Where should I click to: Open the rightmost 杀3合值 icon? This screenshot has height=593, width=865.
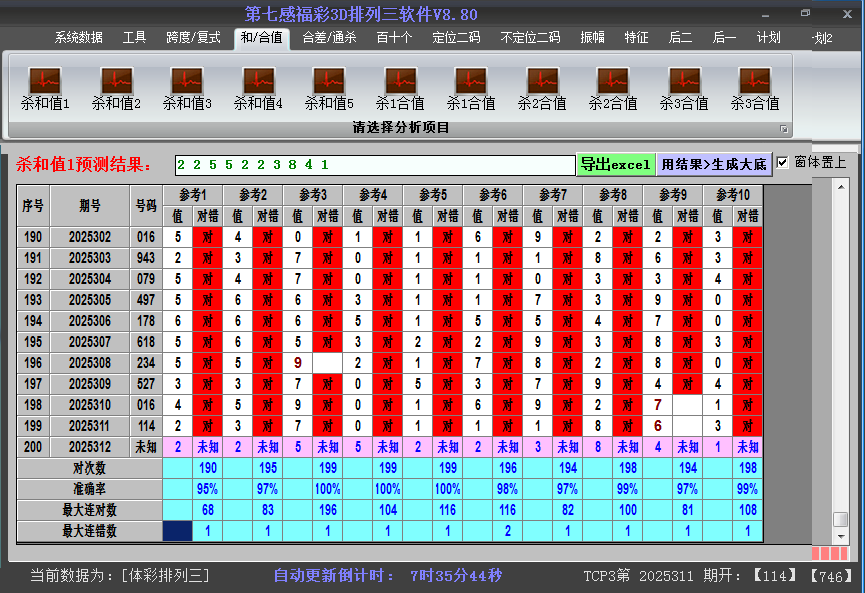click(755, 81)
